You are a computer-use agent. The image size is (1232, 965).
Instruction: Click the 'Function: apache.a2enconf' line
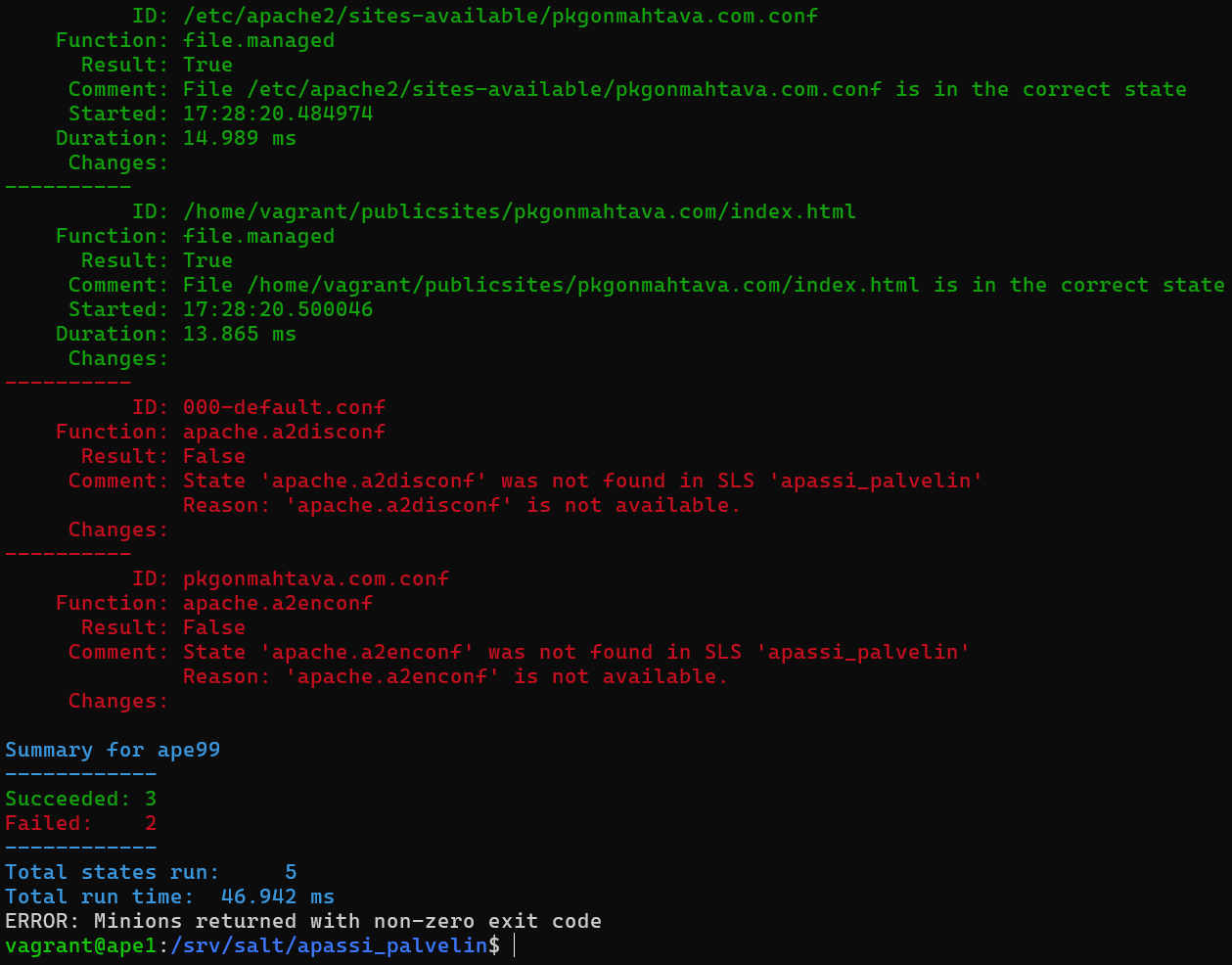tap(214, 603)
